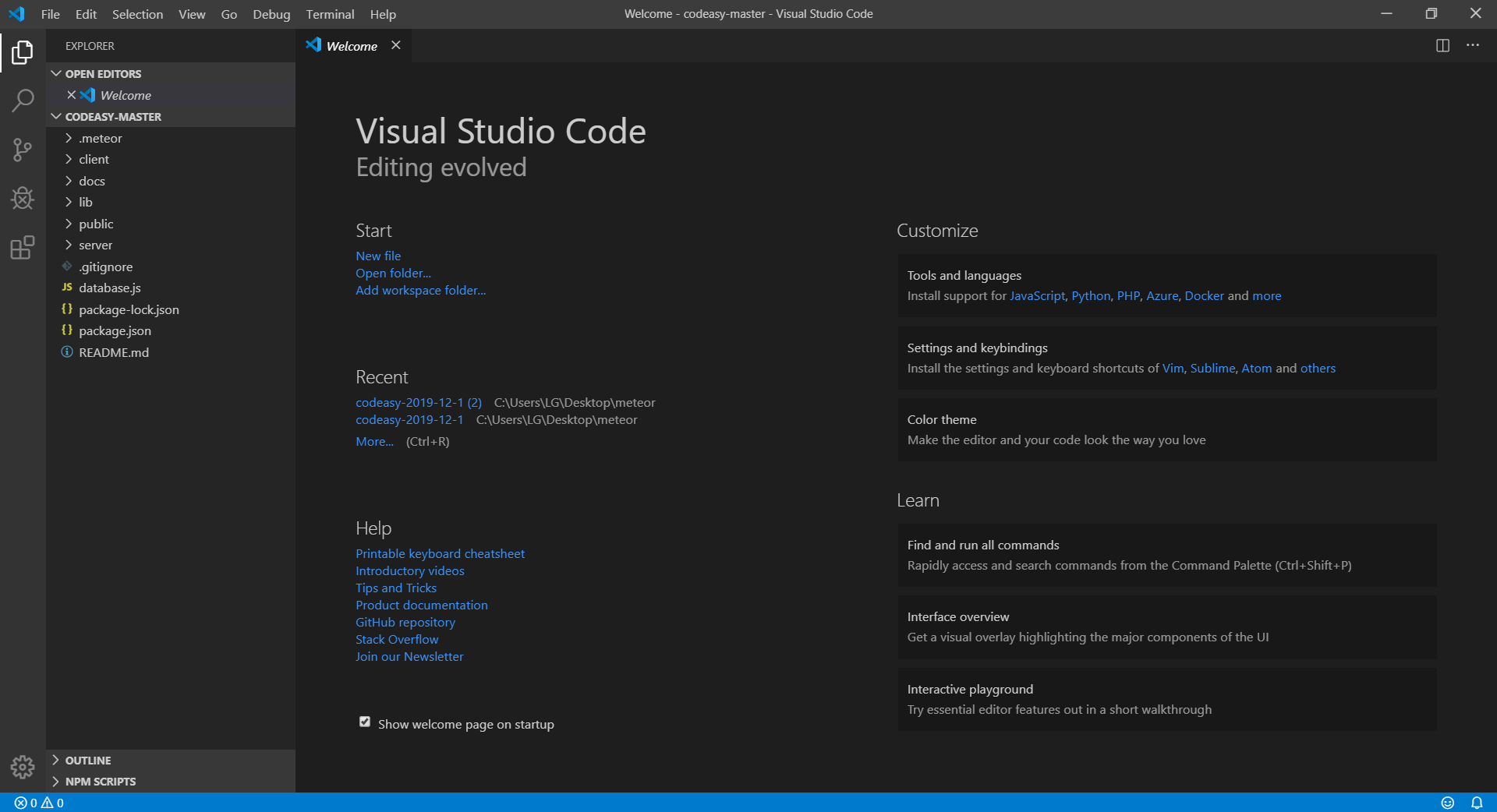Open the Debug view bug icon
This screenshot has height=812, width=1497.
[23, 198]
